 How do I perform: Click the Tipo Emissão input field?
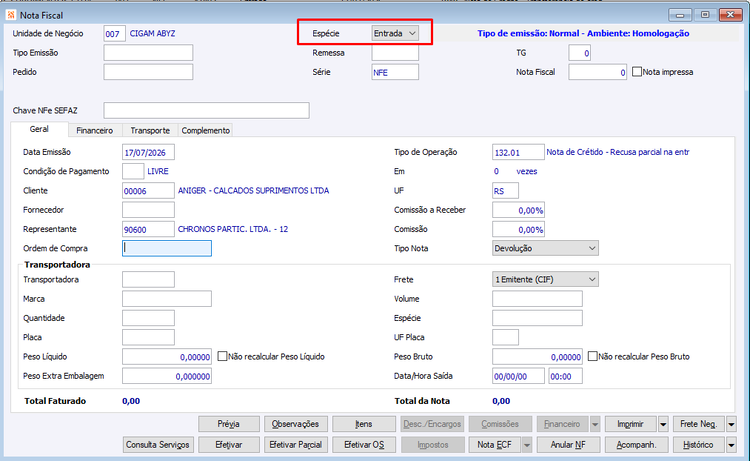pos(148,53)
